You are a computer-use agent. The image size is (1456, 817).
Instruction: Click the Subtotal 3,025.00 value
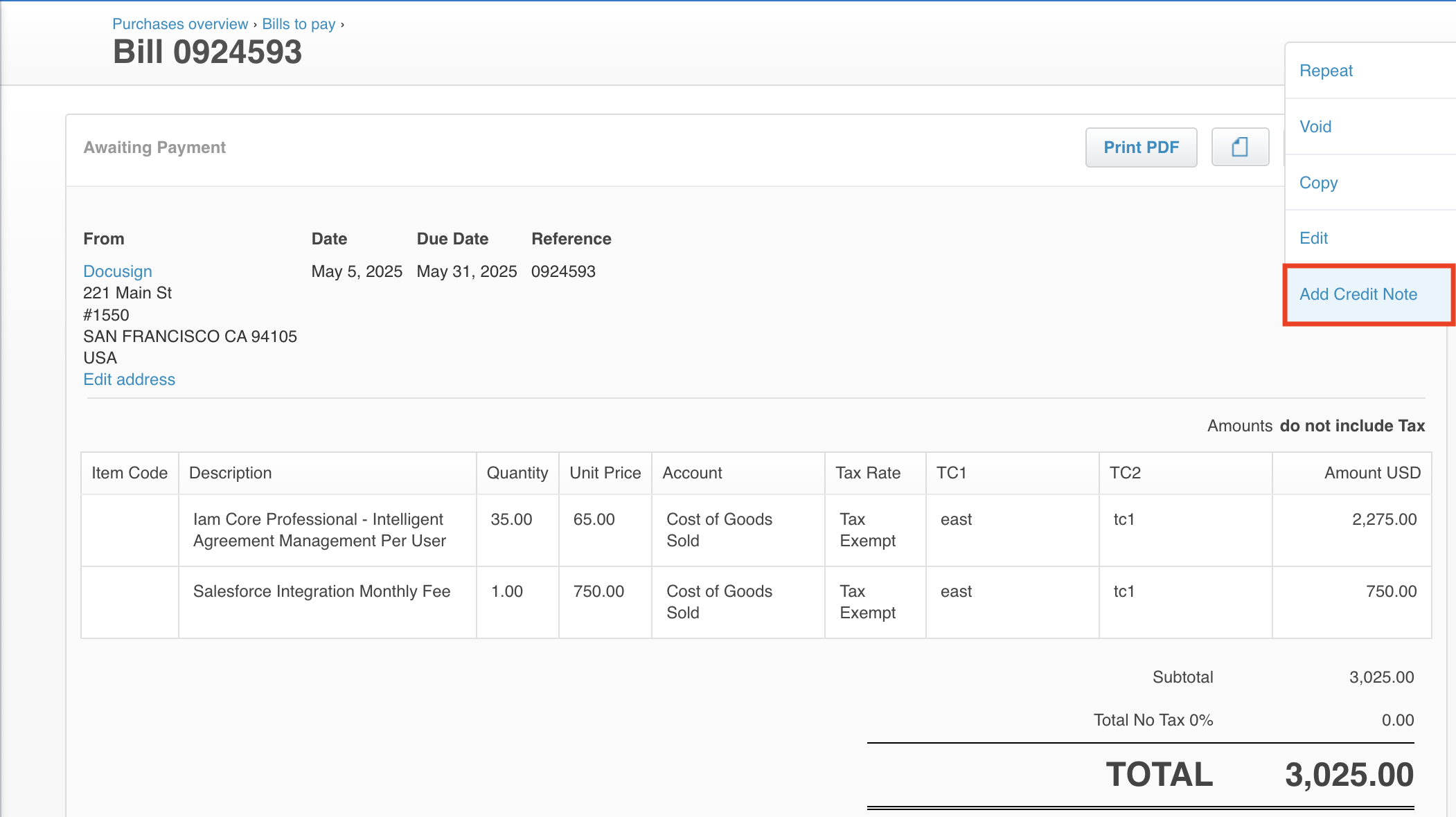[1381, 677]
